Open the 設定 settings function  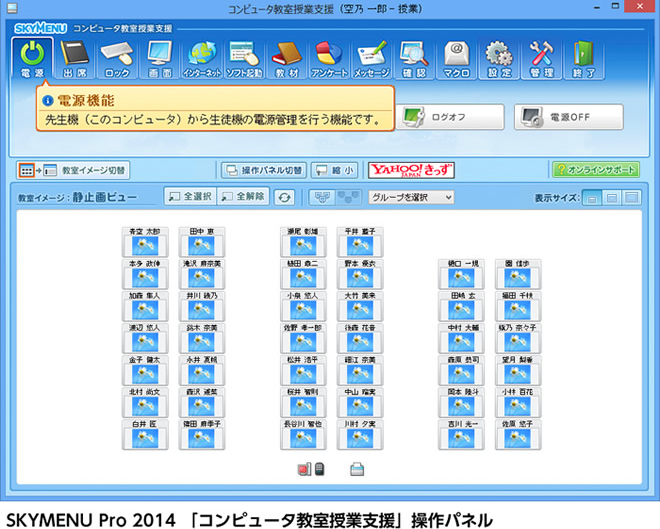(499, 58)
